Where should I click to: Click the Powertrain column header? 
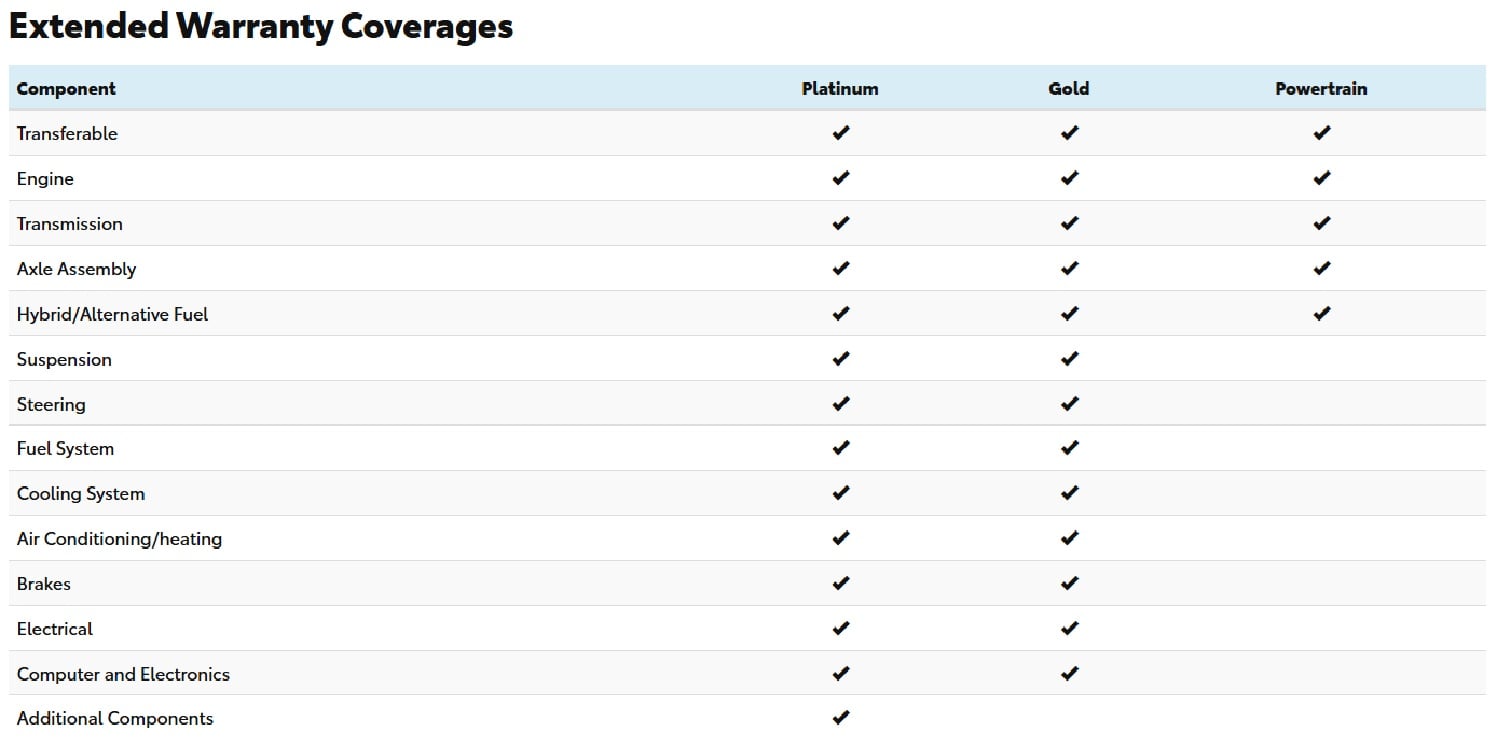tap(1321, 88)
